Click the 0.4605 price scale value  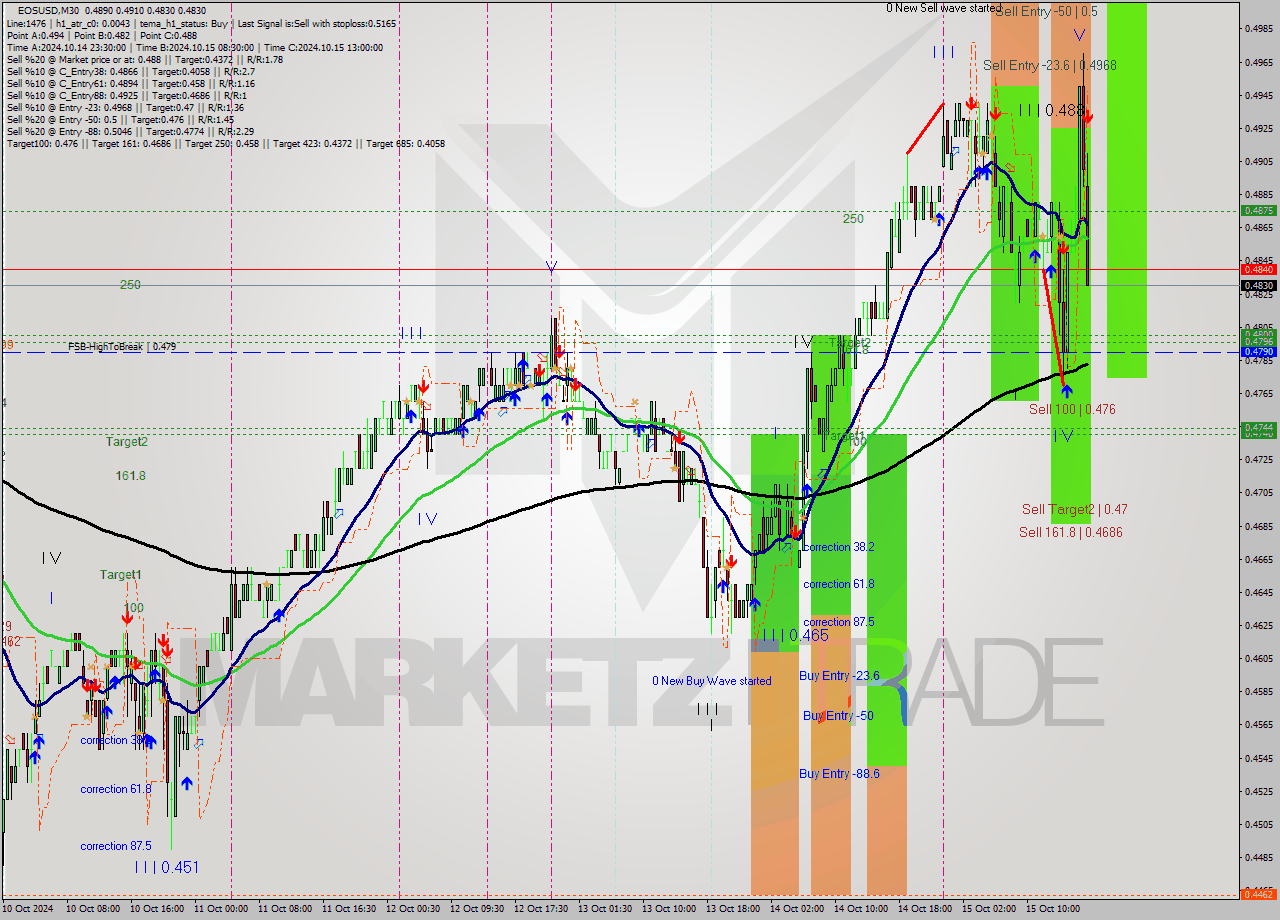point(1258,658)
